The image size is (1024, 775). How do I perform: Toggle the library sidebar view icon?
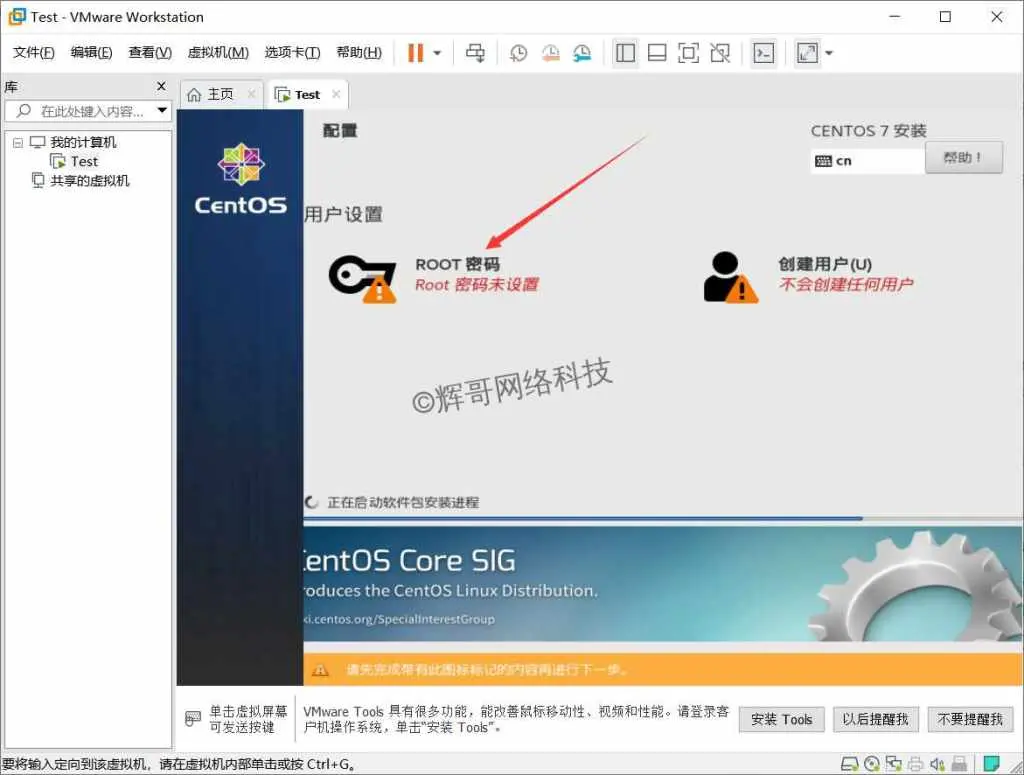[x=625, y=53]
